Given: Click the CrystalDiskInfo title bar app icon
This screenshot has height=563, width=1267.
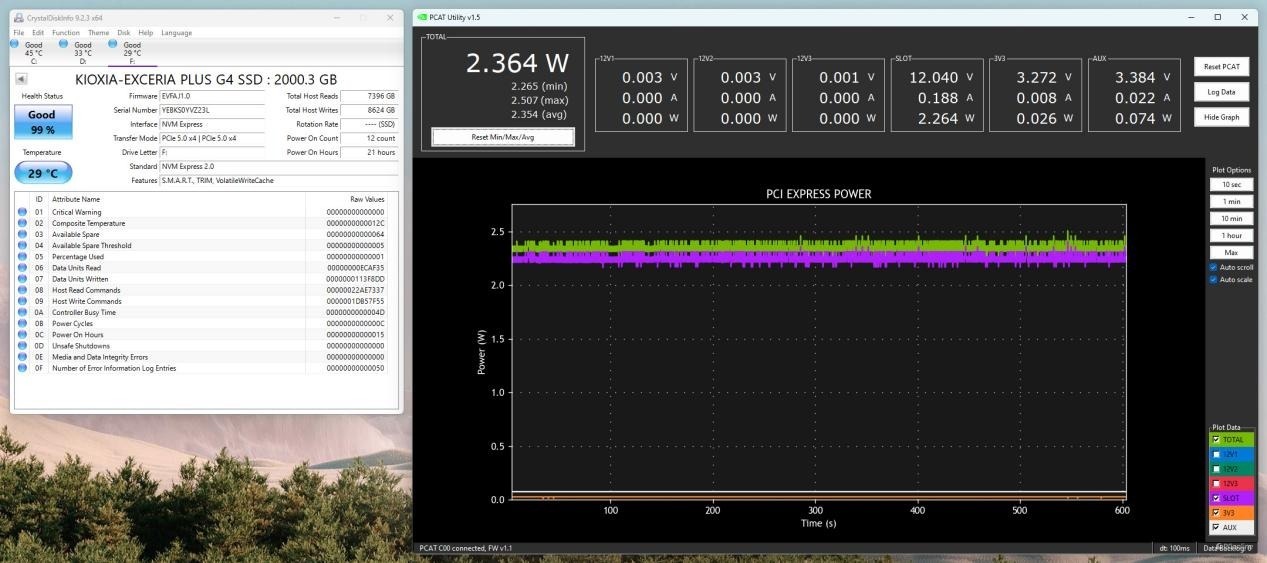Looking at the screenshot, I should tap(19, 17).
